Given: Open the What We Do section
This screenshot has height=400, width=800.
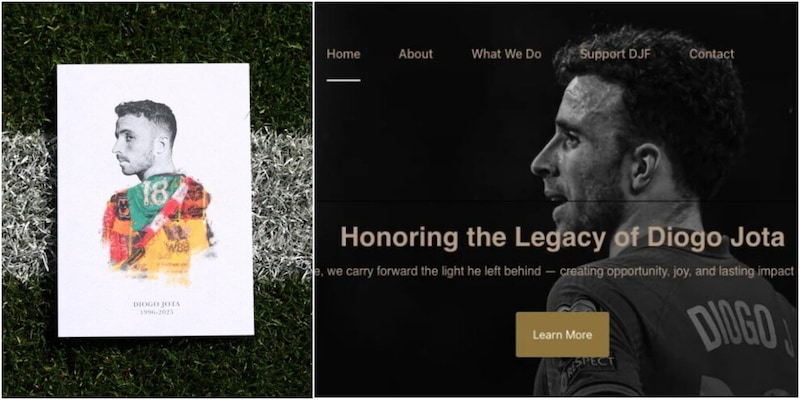Looking at the screenshot, I should (507, 54).
